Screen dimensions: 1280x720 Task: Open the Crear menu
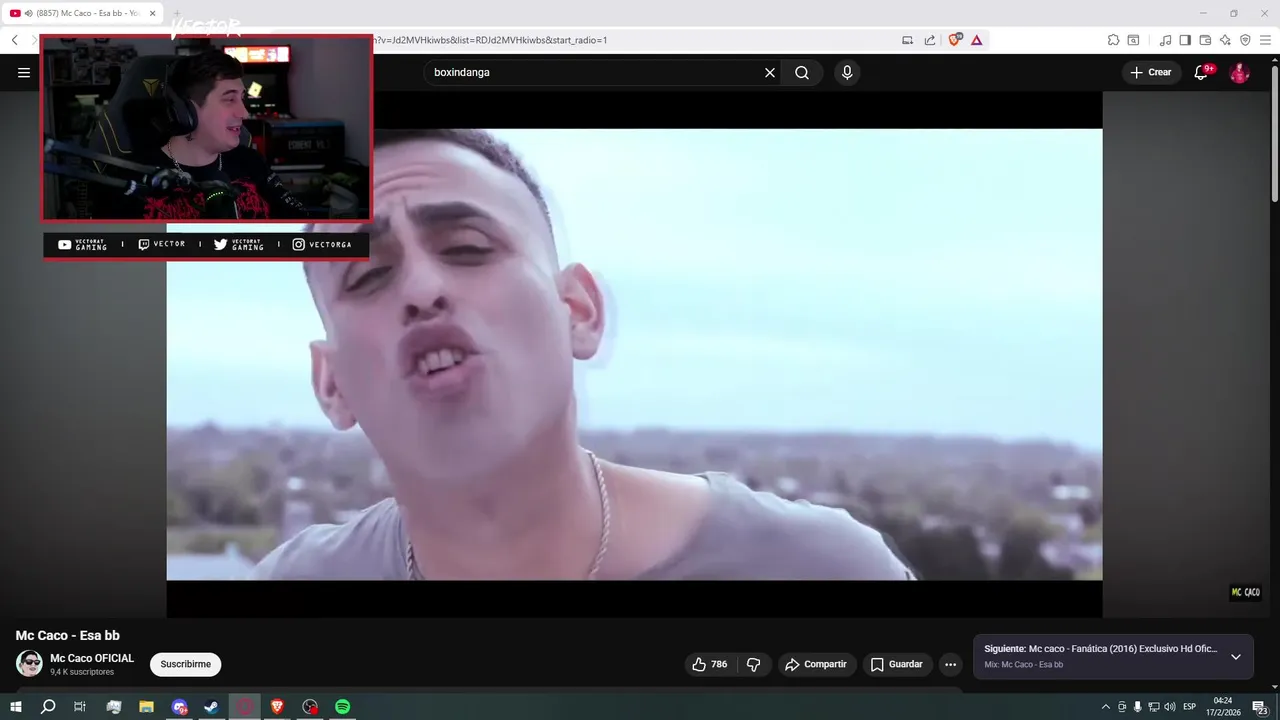tap(1151, 73)
